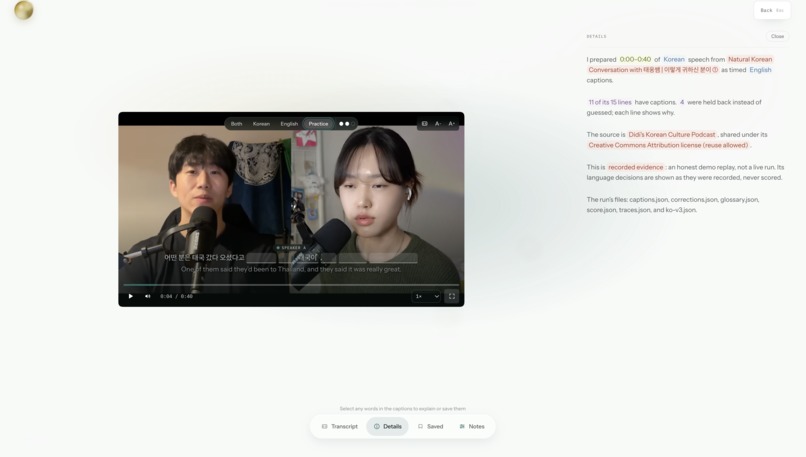The image size is (806, 457).
Task: Play the video
Action: coord(131,296)
